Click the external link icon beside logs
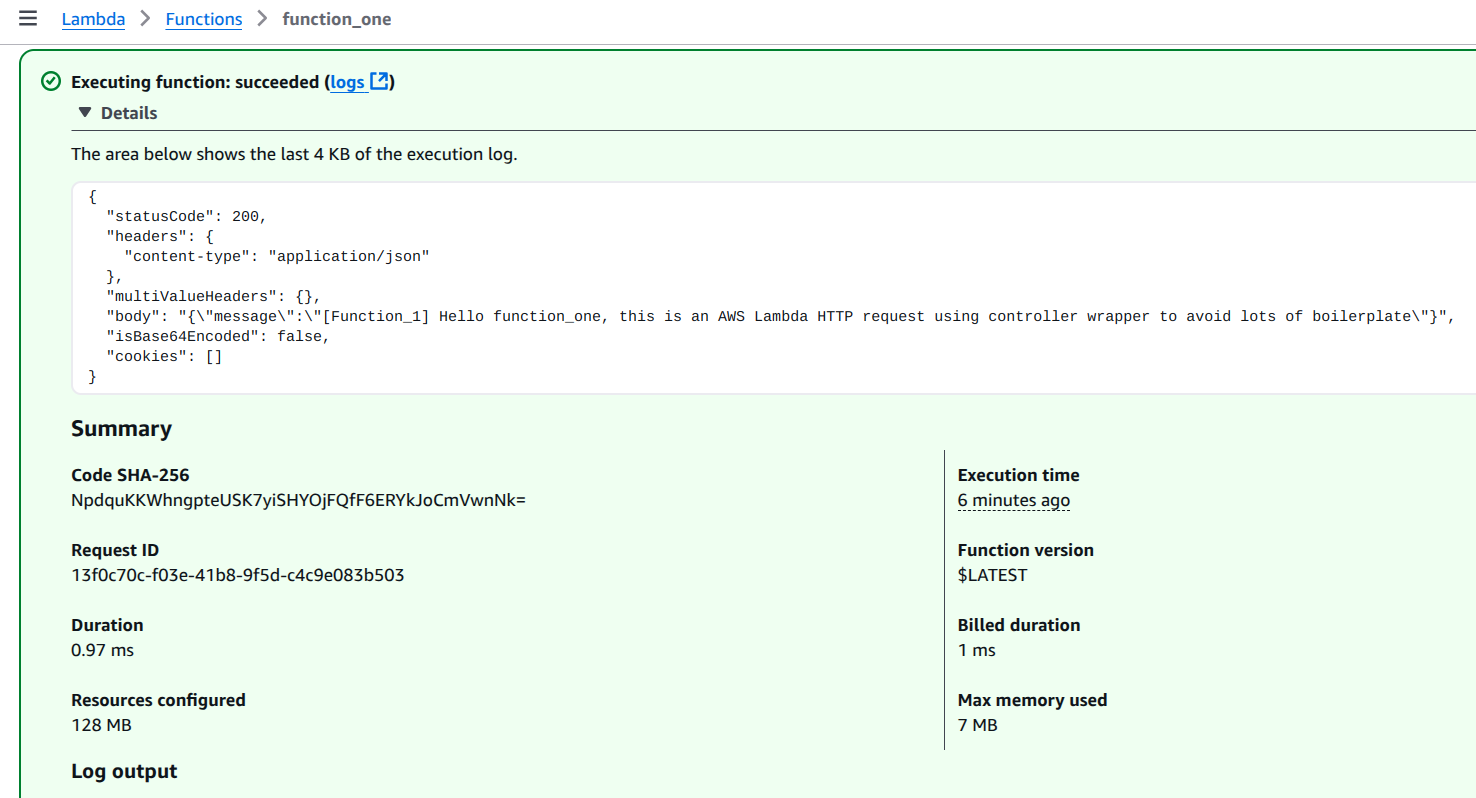 [379, 82]
